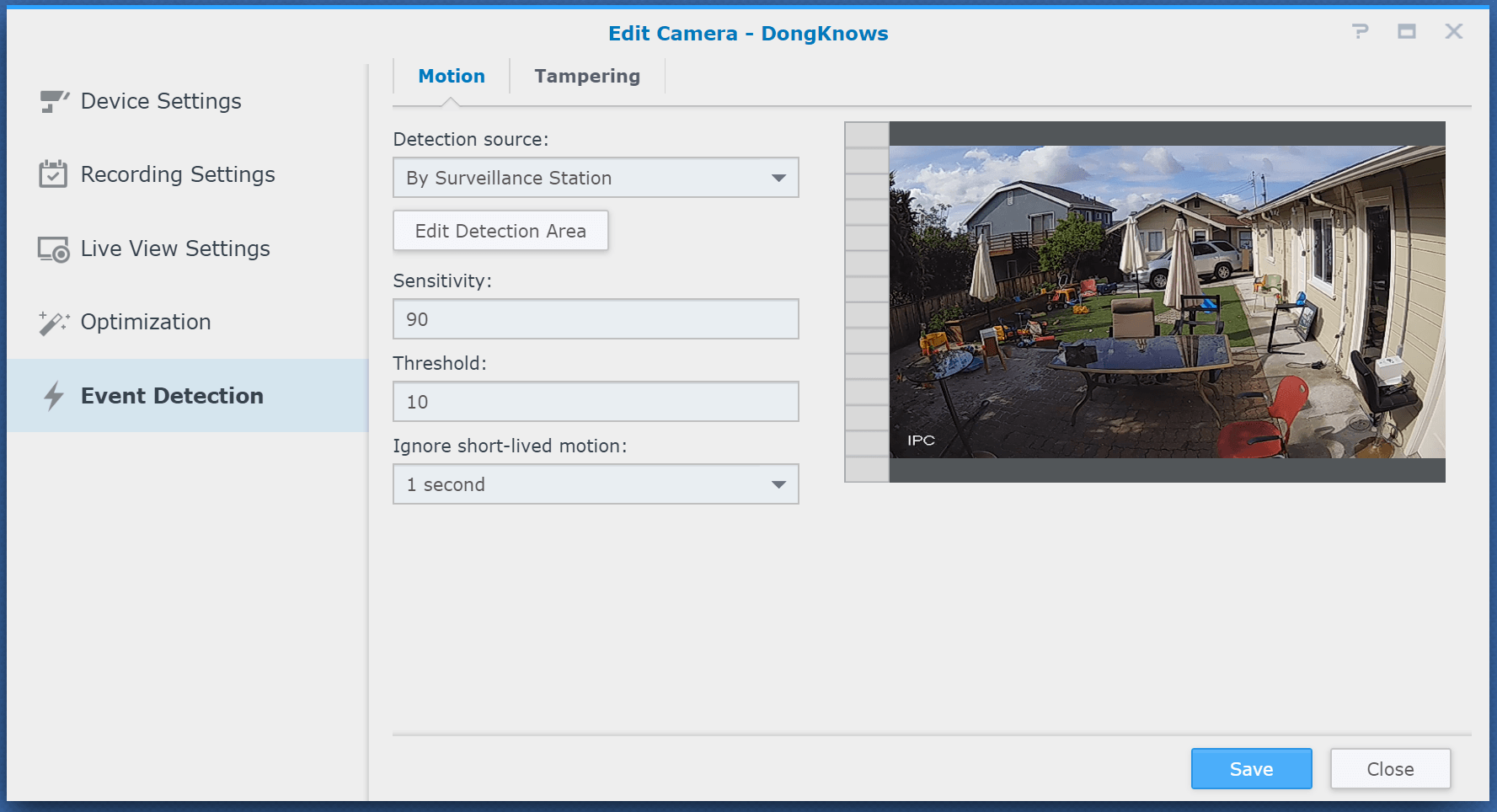Click the Event Detection lightning bolt icon
1497x812 pixels.
tap(54, 396)
